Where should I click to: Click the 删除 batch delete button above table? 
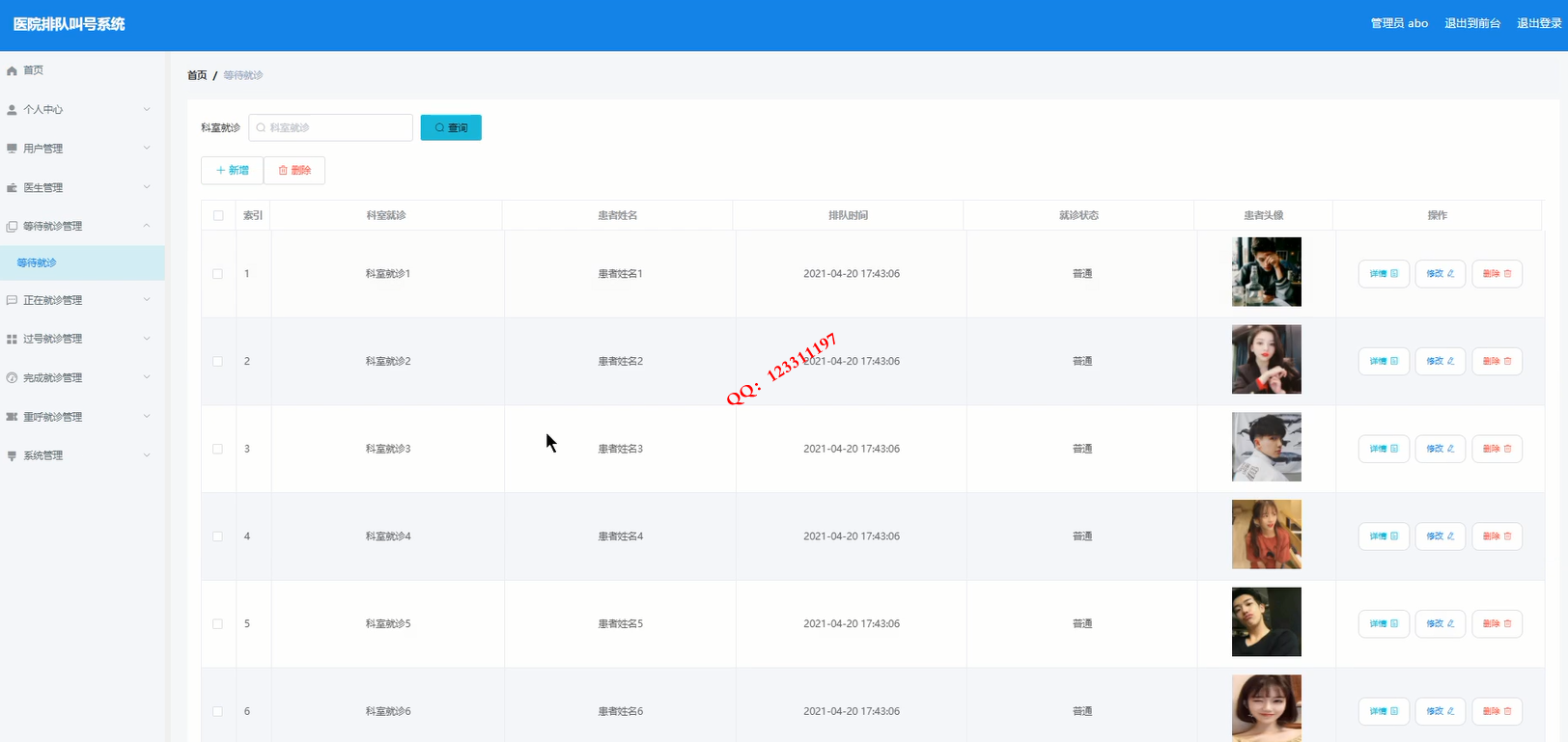[x=294, y=170]
